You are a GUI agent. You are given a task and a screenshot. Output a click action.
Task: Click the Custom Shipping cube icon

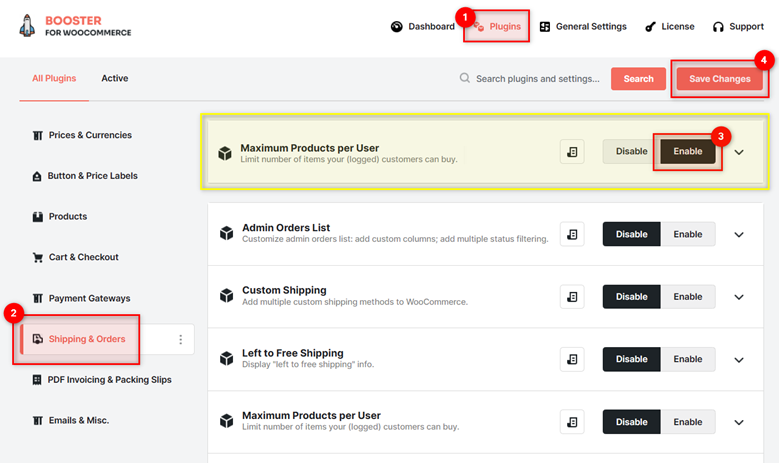[227, 295]
